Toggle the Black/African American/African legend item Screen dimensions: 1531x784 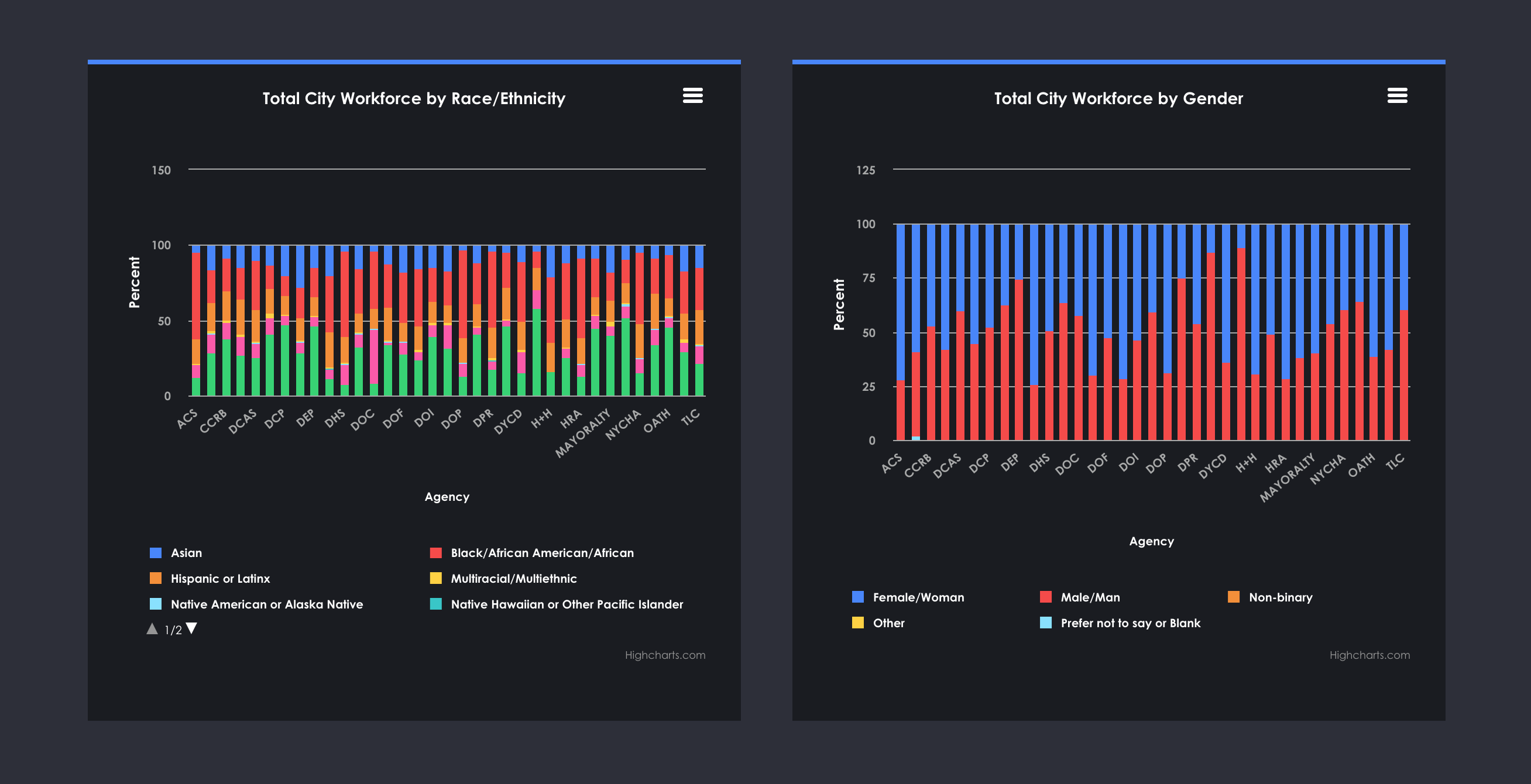click(531, 553)
